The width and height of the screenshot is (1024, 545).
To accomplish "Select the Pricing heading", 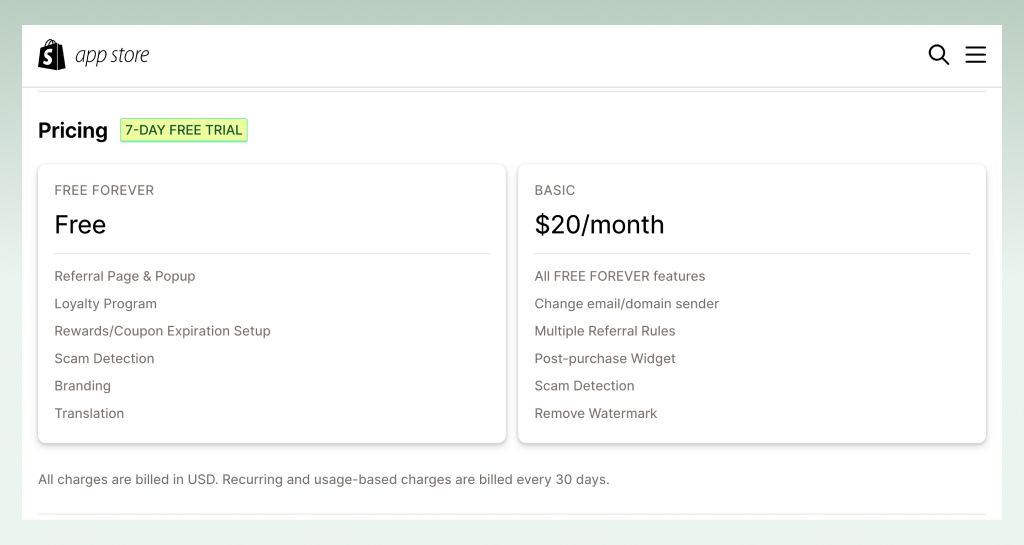I will [72, 130].
